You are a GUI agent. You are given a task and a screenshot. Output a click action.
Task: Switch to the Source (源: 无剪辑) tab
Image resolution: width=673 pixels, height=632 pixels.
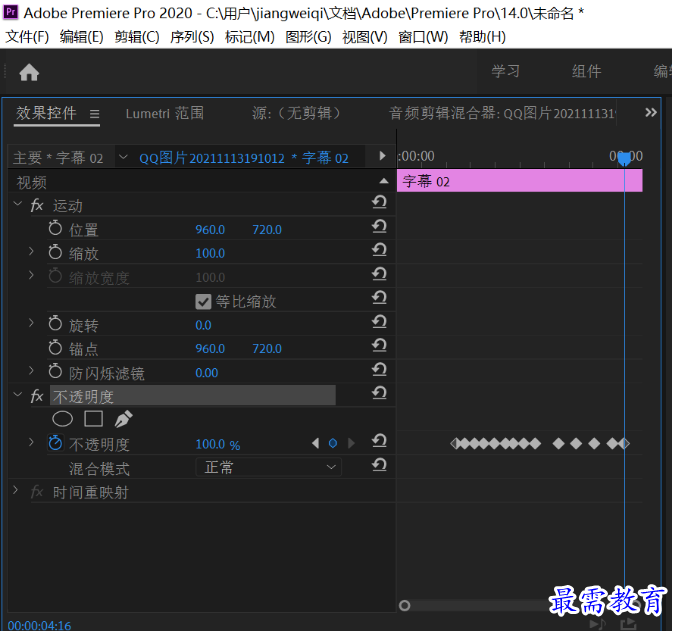pyautogui.click(x=296, y=113)
